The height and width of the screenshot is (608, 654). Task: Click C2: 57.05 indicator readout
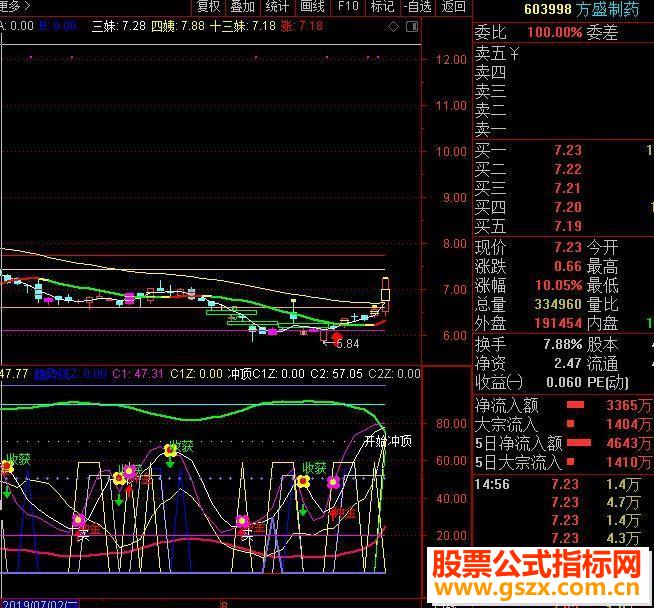click(336, 374)
